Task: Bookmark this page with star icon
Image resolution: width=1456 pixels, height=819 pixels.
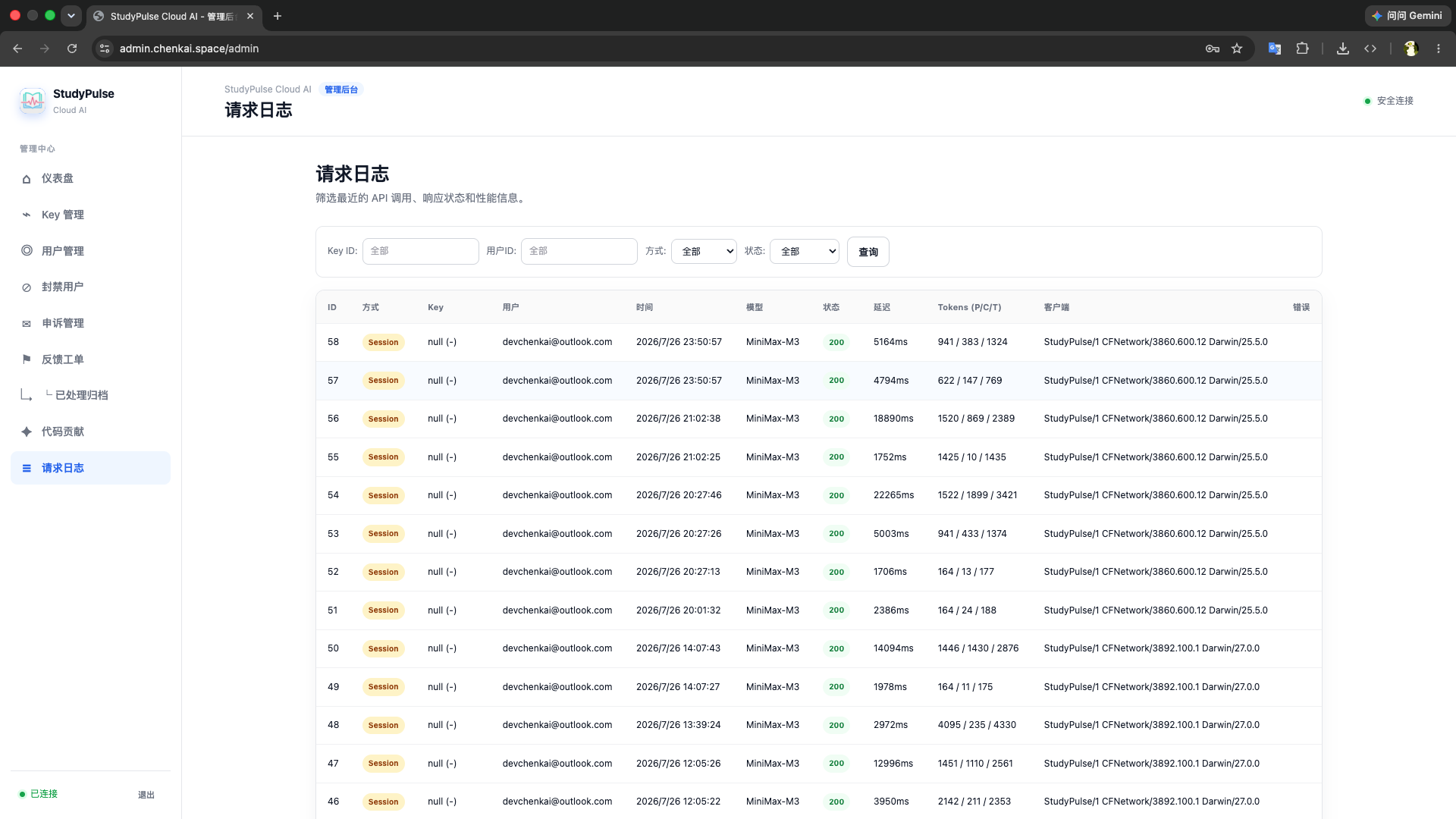Action: 1237,49
